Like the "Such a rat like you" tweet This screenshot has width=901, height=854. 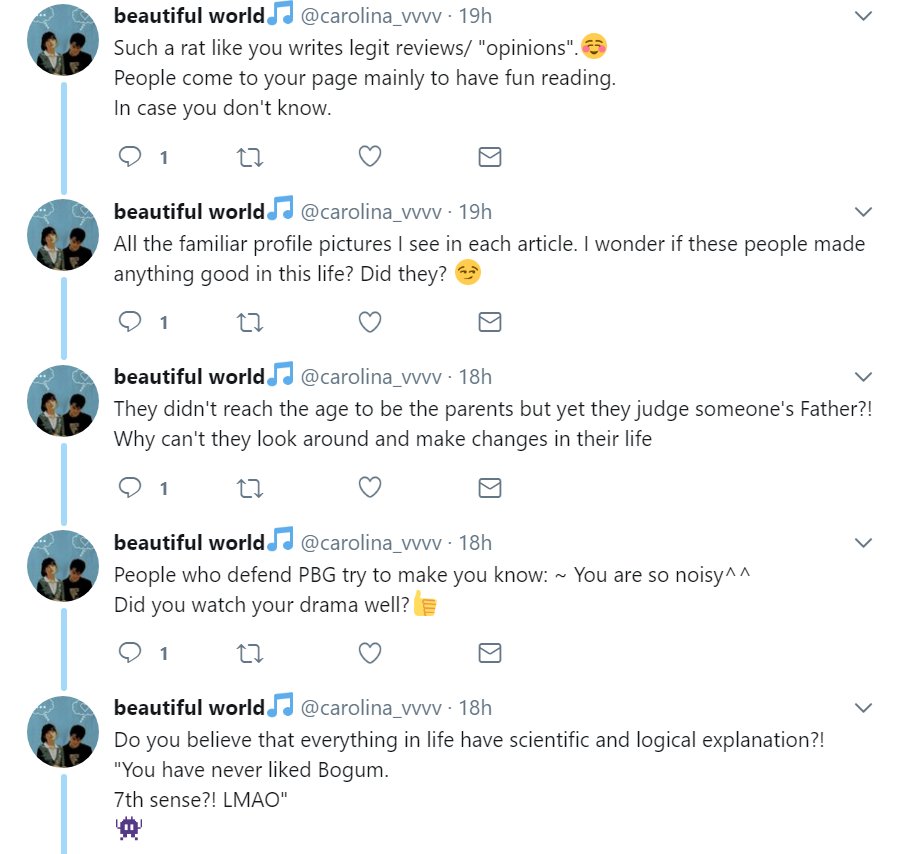point(370,157)
